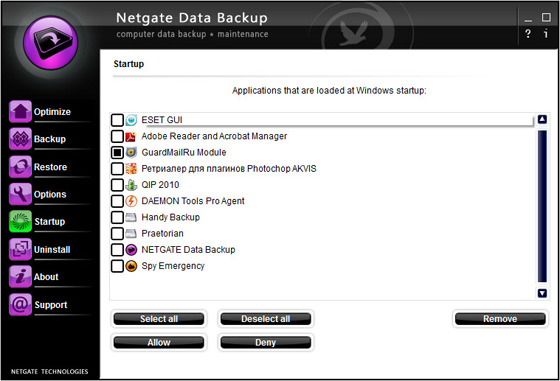Click the large purple Netgate logo button
The image size is (560, 381).
click(x=50, y=43)
